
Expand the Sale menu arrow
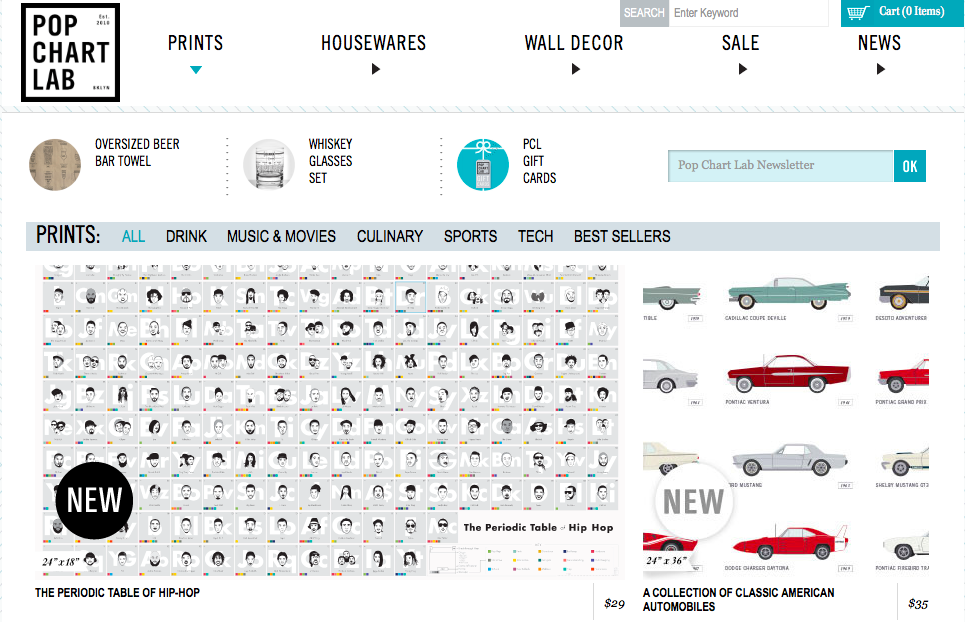[743, 70]
